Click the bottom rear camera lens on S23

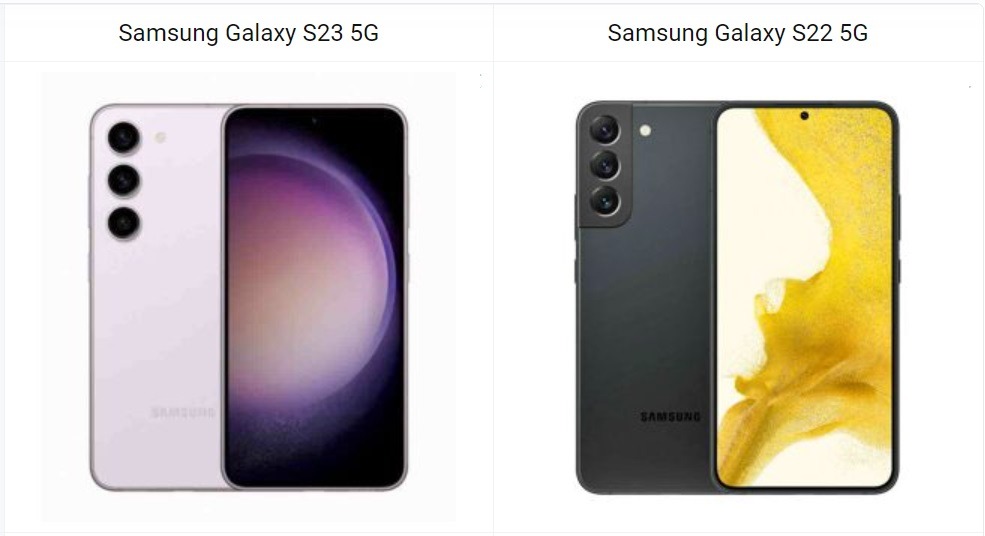pyautogui.click(x=124, y=222)
